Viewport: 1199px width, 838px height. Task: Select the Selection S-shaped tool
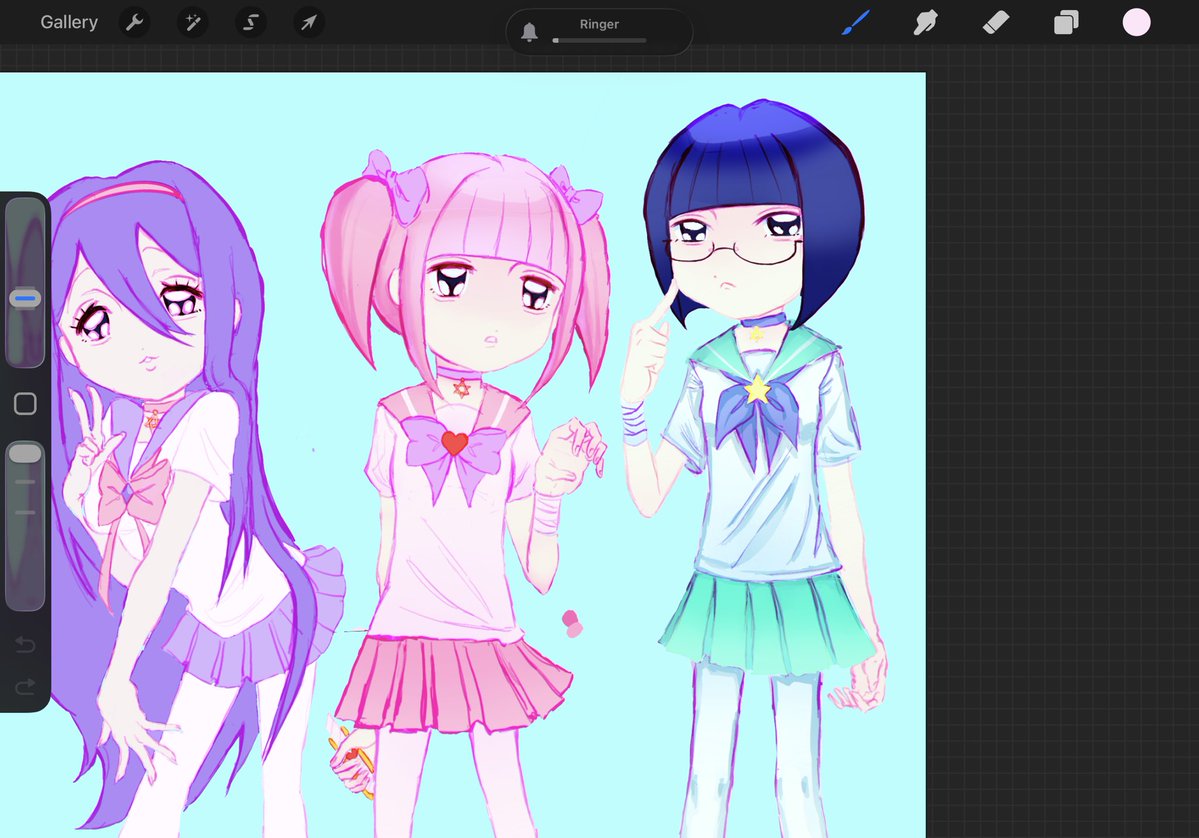coord(251,22)
